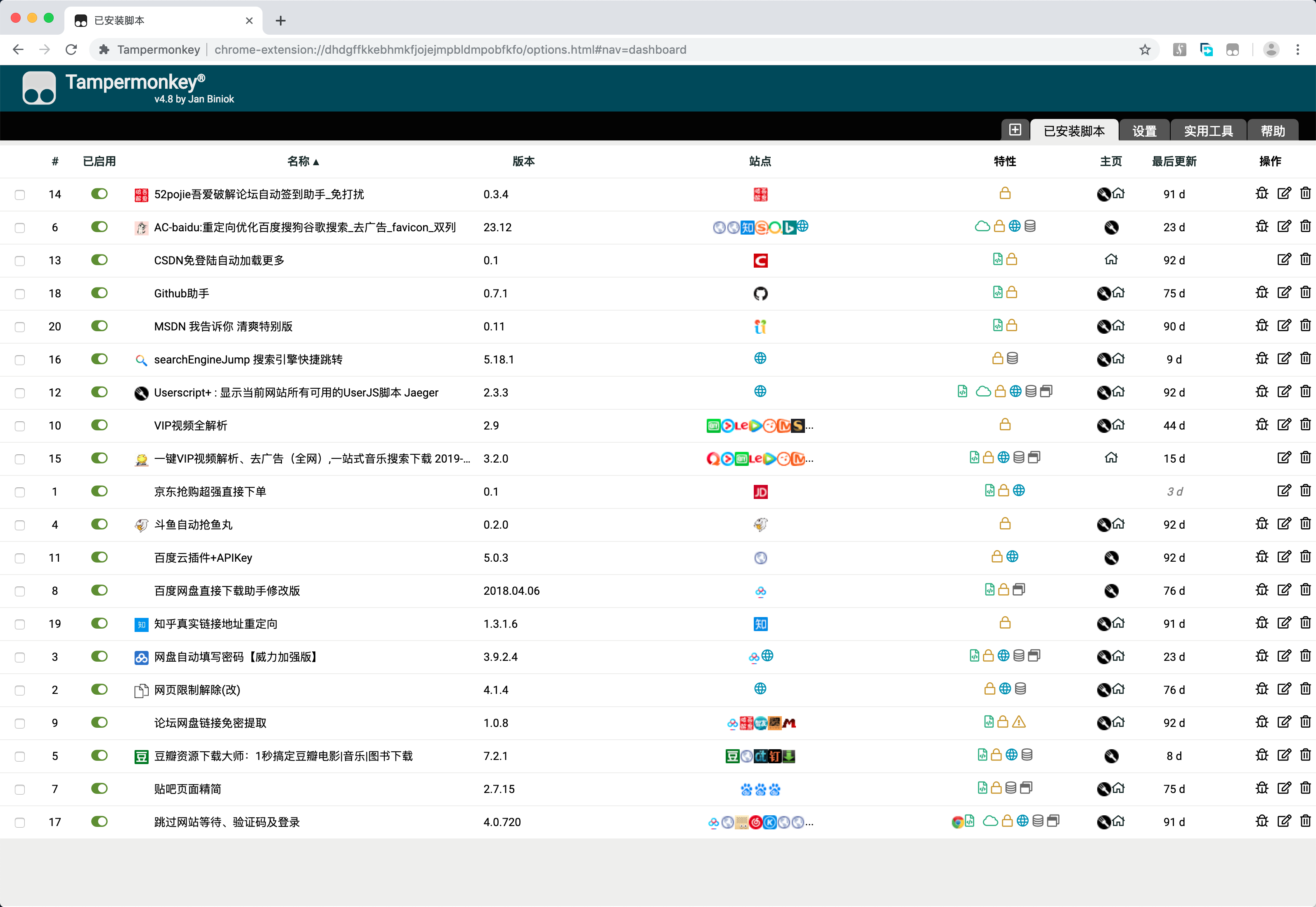Edit the searchEngineJump script
The image size is (1316, 907).
[x=1284, y=359]
